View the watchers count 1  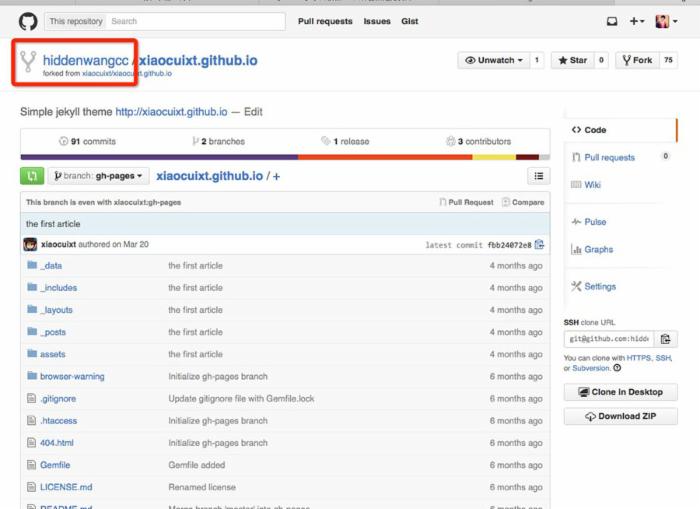[537, 60]
